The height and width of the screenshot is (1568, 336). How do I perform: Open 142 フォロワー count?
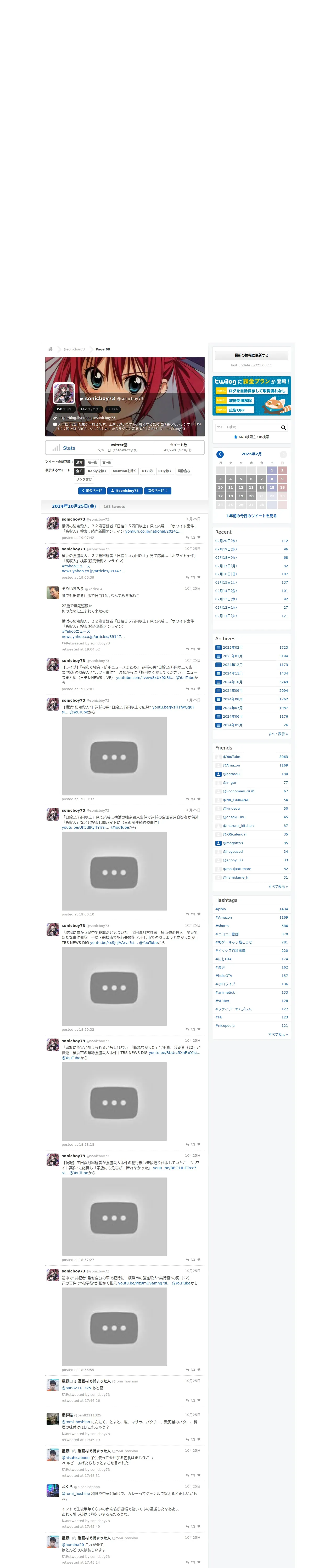tap(91, 409)
